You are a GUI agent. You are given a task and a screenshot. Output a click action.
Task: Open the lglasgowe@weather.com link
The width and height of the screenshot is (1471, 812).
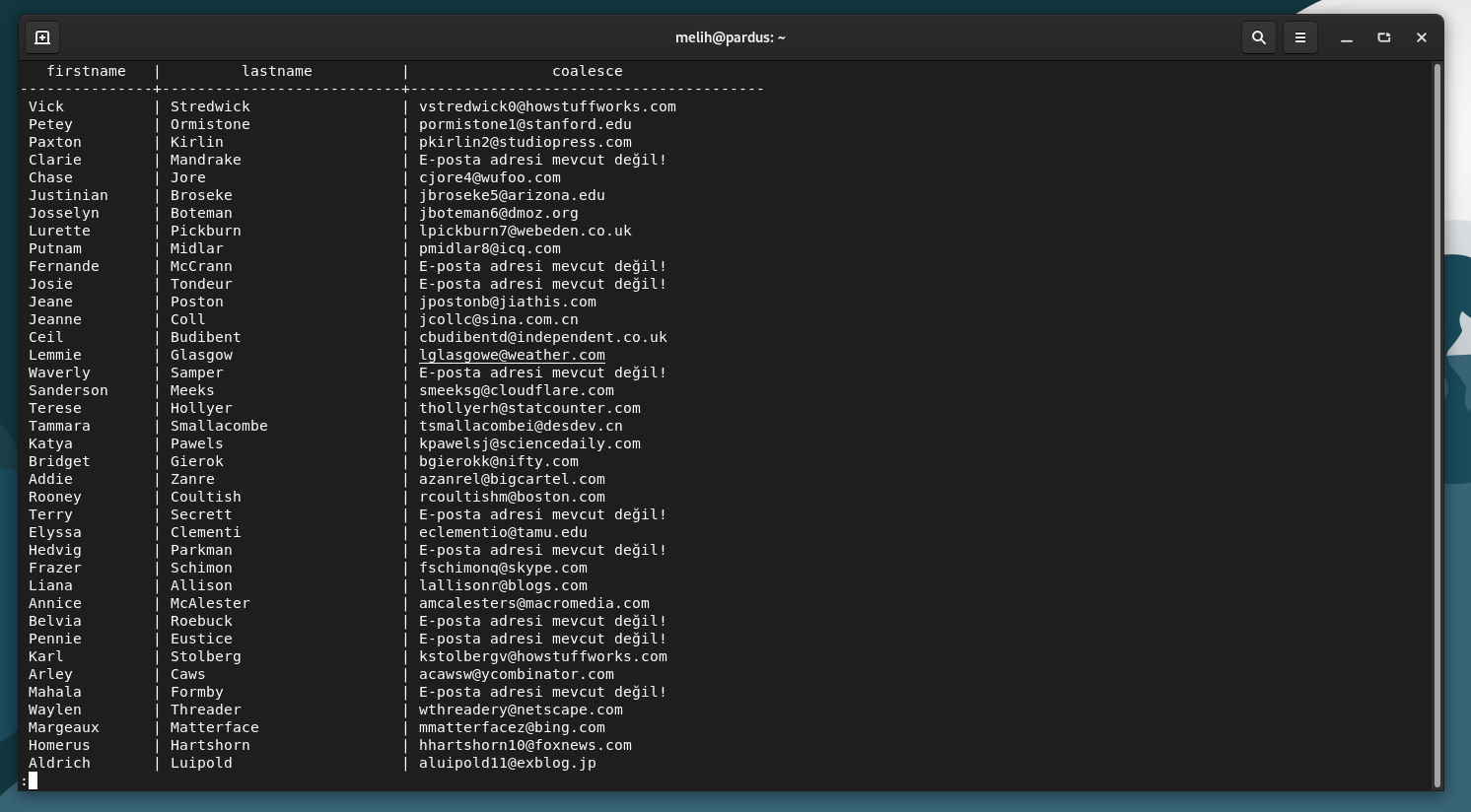512,355
